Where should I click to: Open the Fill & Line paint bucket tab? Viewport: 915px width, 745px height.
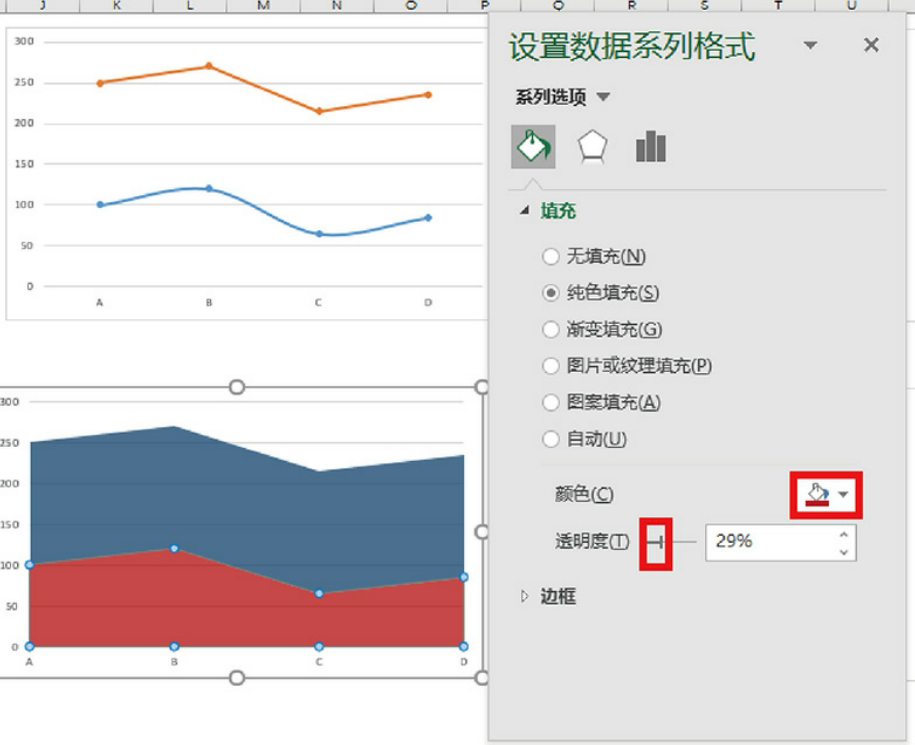[x=533, y=147]
